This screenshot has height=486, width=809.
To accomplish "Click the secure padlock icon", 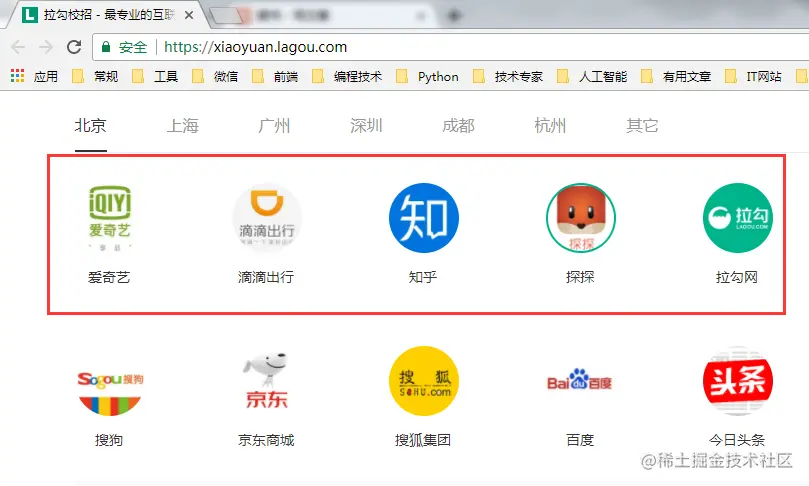I will (x=106, y=47).
